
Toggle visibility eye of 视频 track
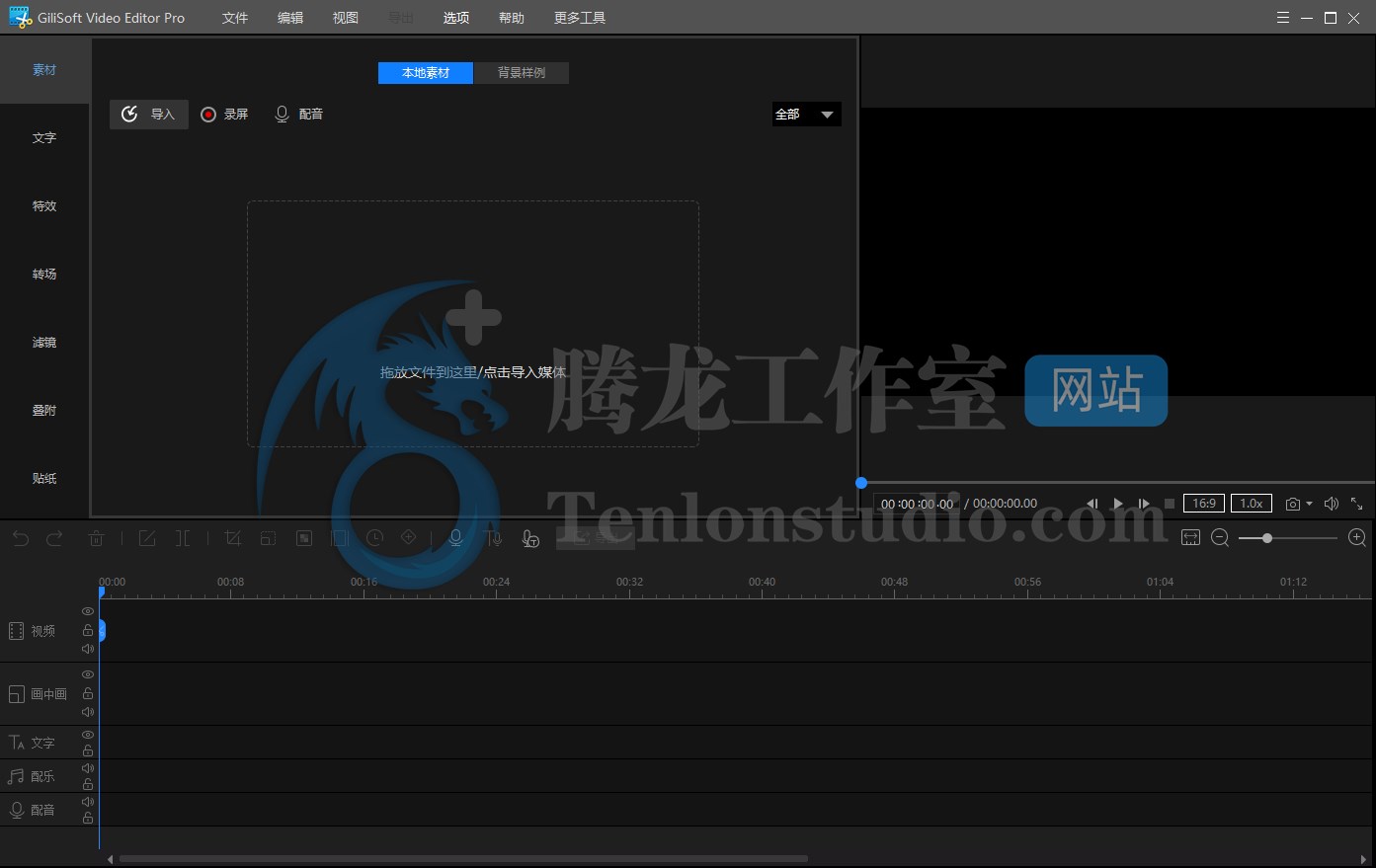pos(88,611)
